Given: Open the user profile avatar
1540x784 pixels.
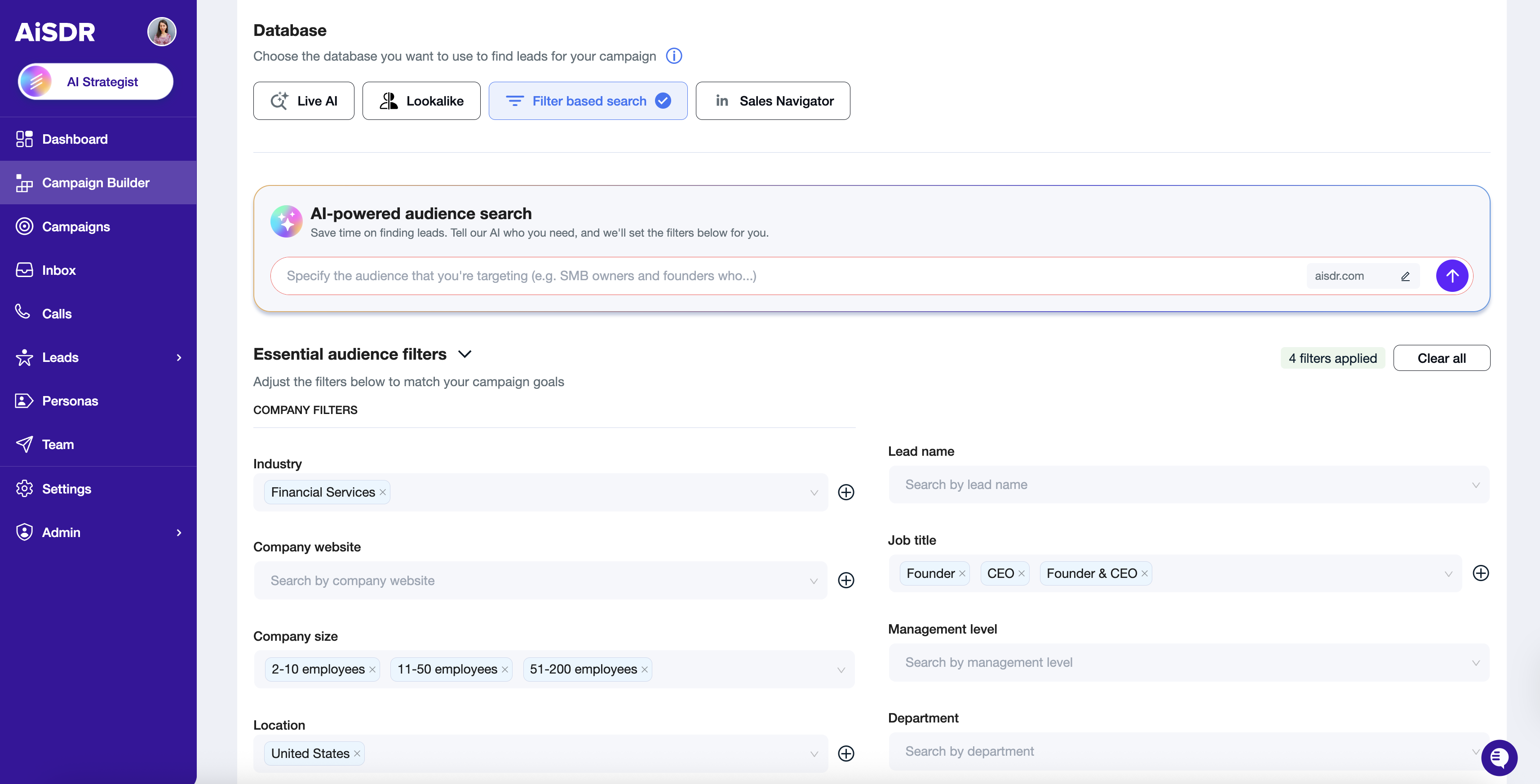Looking at the screenshot, I should pos(161,31).
